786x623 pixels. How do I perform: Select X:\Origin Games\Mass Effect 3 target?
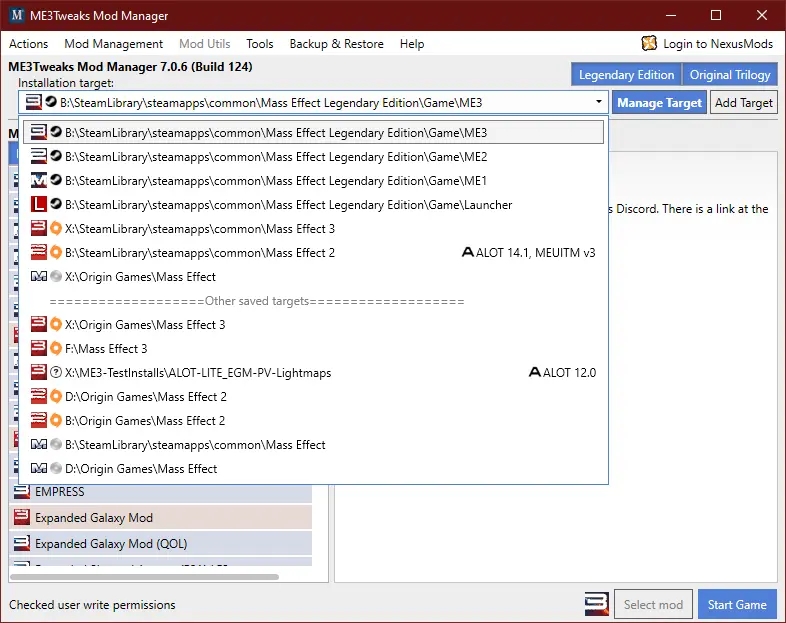[313, 325]
